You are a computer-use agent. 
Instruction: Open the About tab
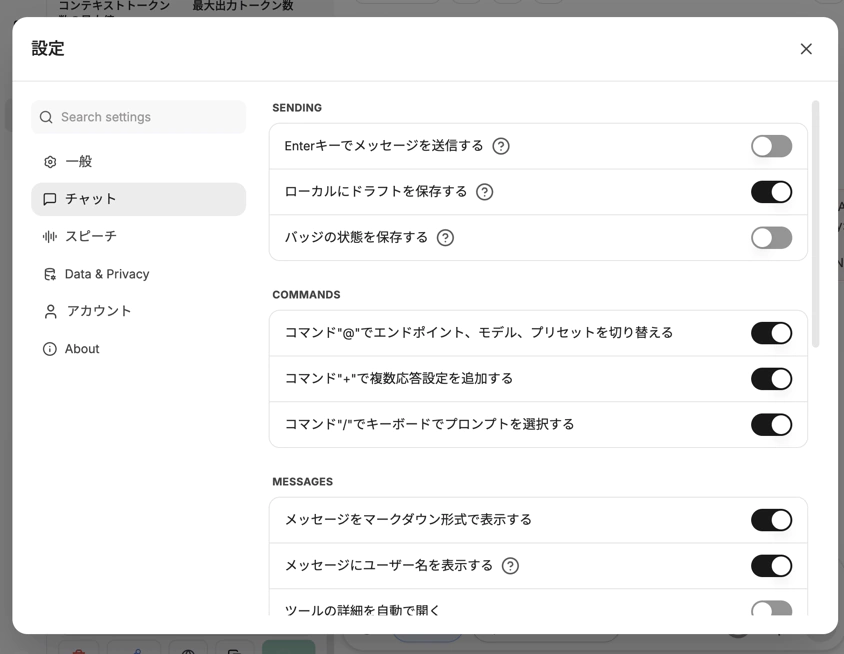[138, 349]
